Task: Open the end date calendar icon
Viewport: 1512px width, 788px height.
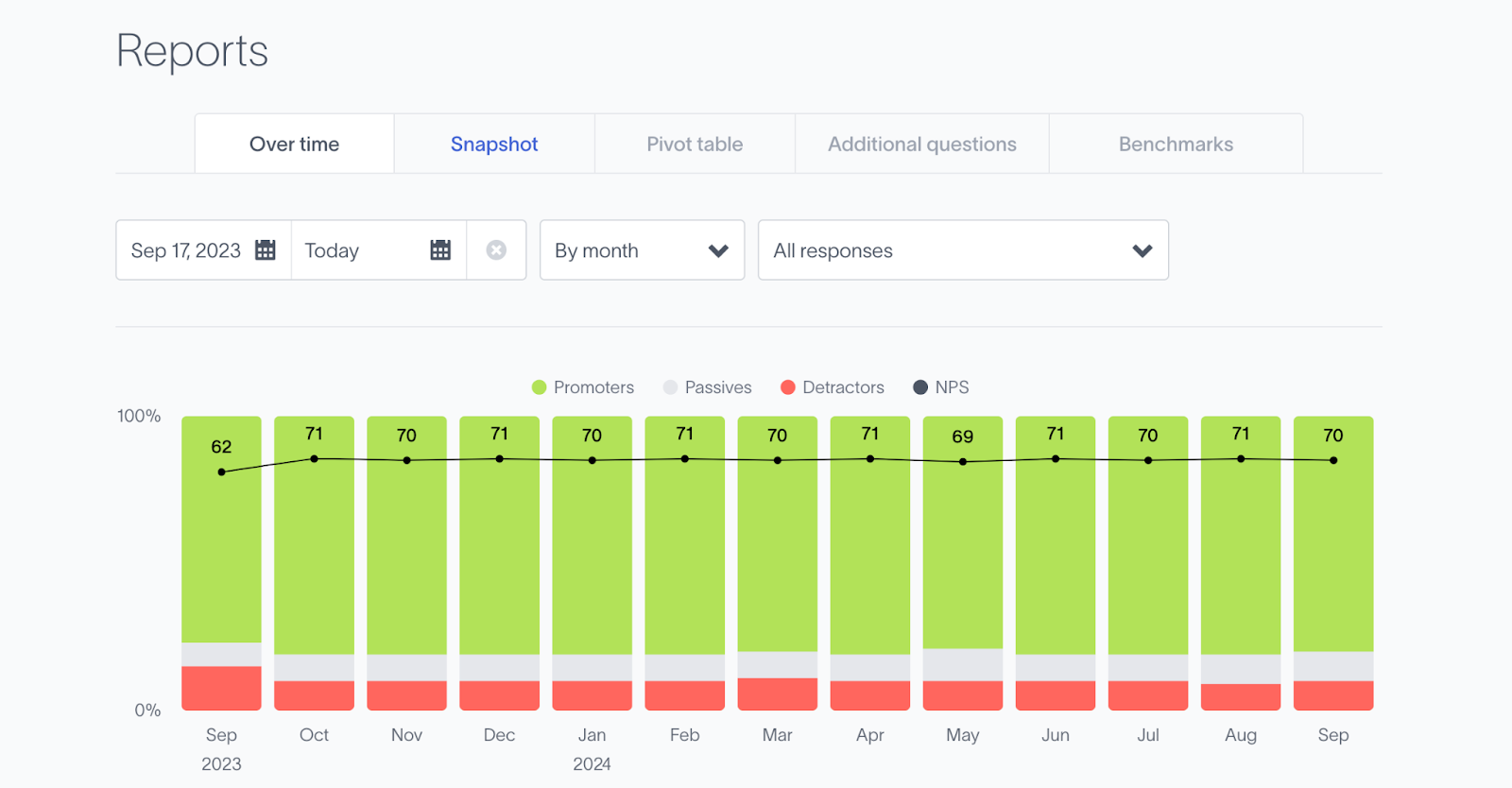Action: click(x=440, y=250)
